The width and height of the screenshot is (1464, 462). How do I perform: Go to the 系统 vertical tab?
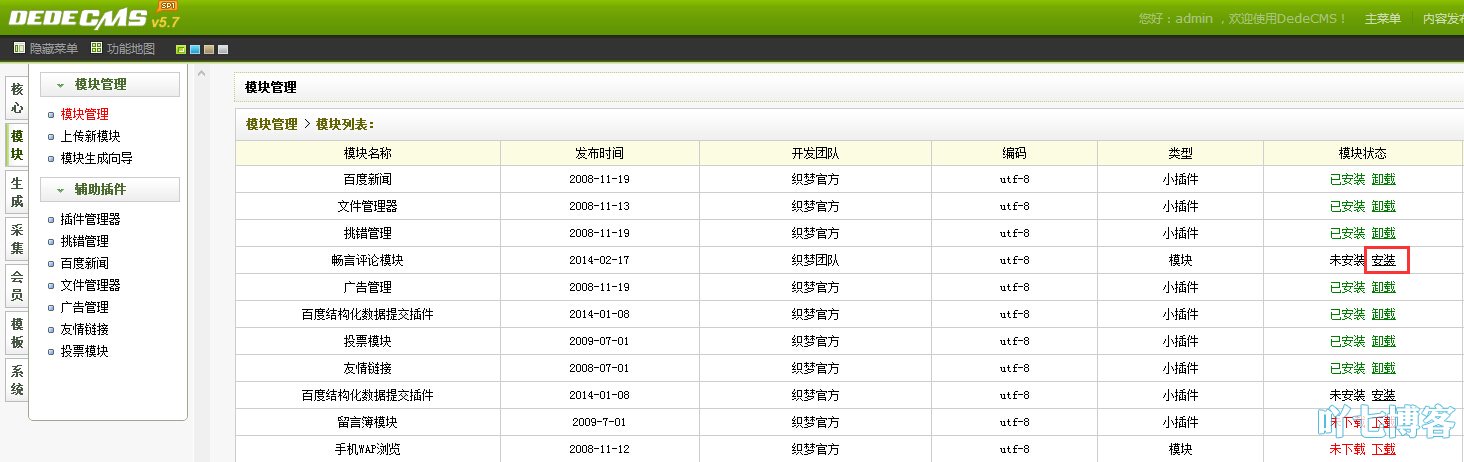pos(17,379)
